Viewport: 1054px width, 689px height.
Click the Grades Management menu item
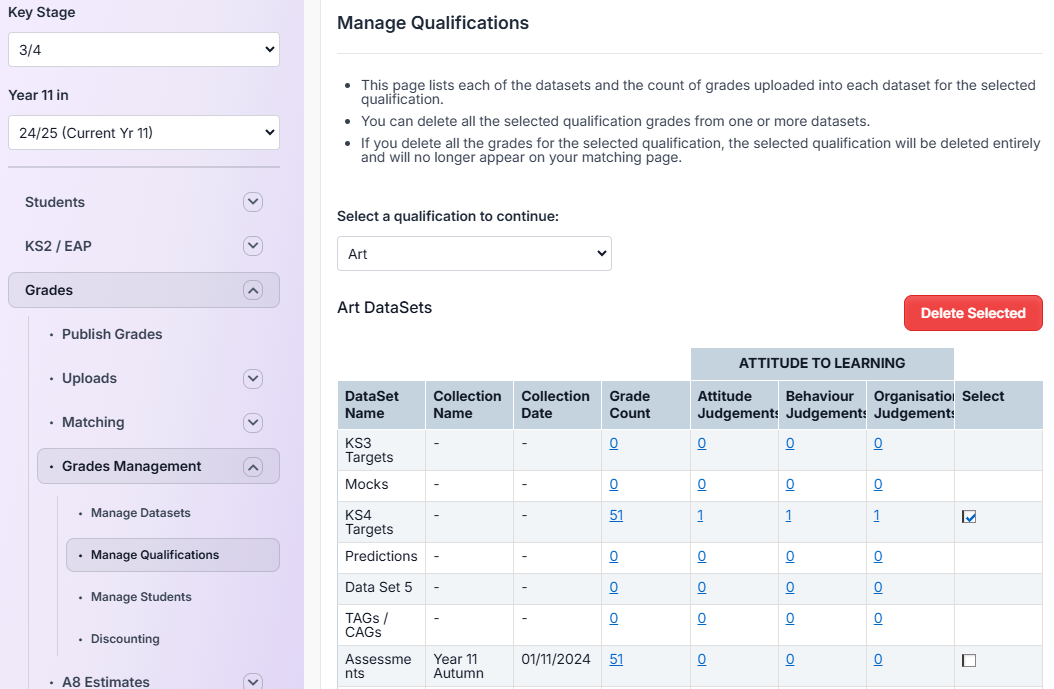tap(158, 466)
